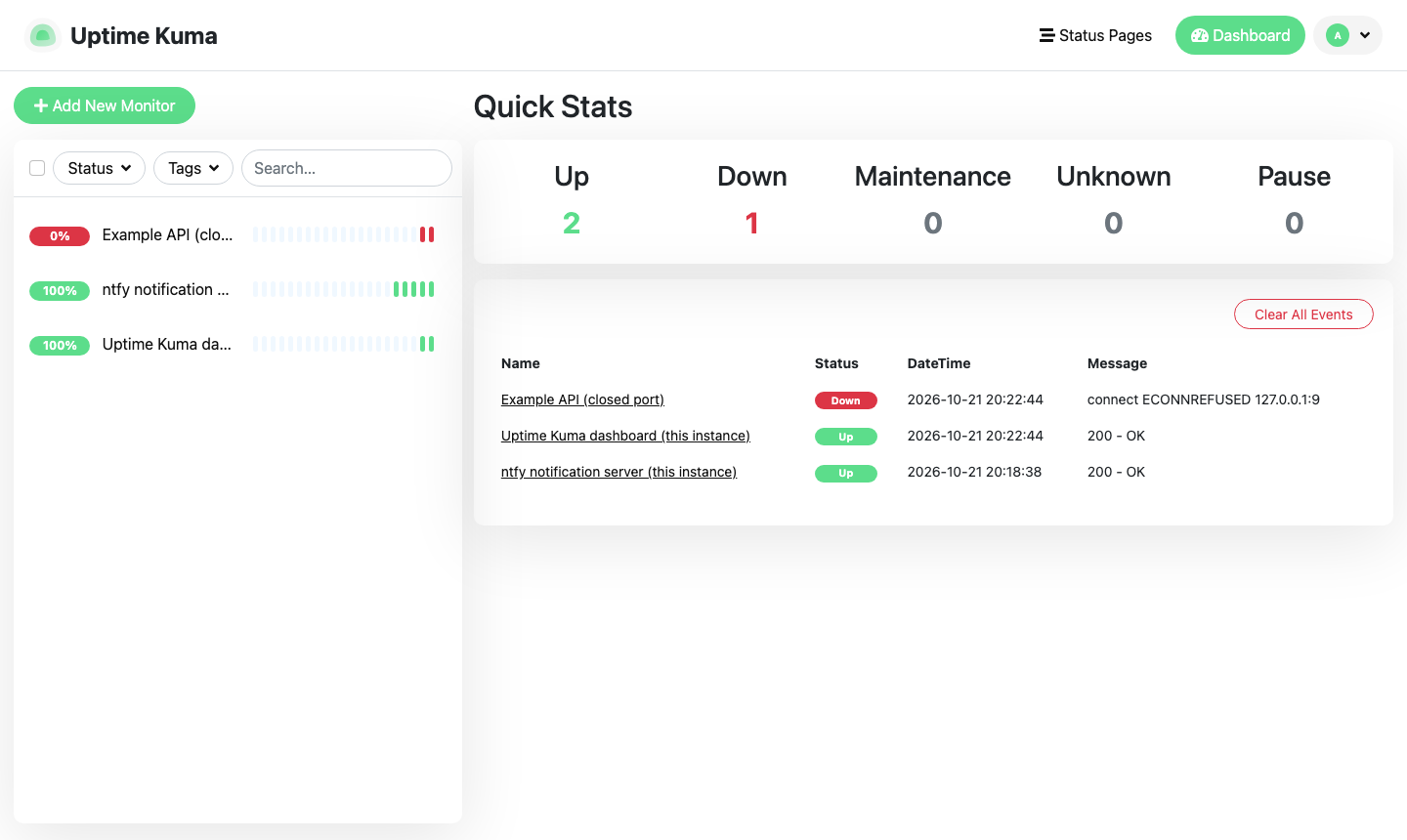Screen dimensions: 1407x840
Task: Click the 100% badge for ntfy notification
Action: point(60,290)
